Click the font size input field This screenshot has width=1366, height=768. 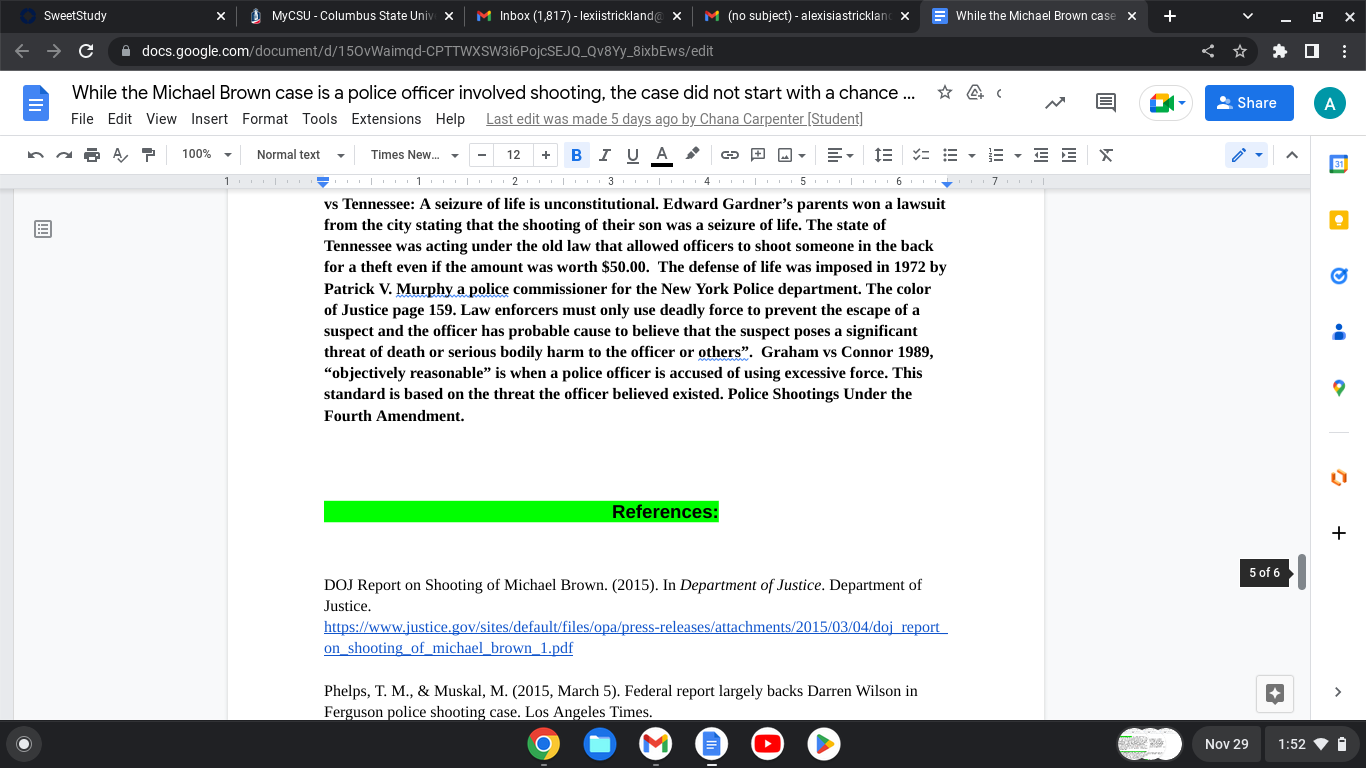pyautogui.click(x=514, y=155)
